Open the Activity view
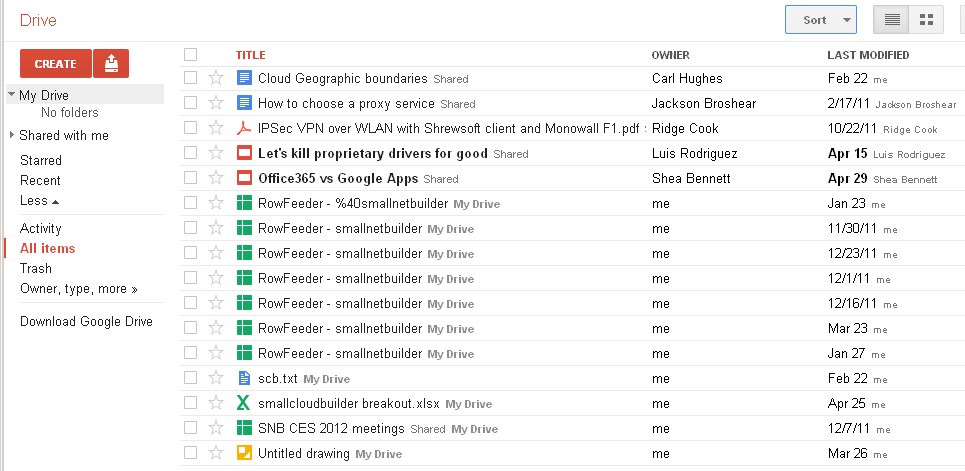Image resolution: width=965 pixels, height=471 pixels. click(x=41, y=228)
